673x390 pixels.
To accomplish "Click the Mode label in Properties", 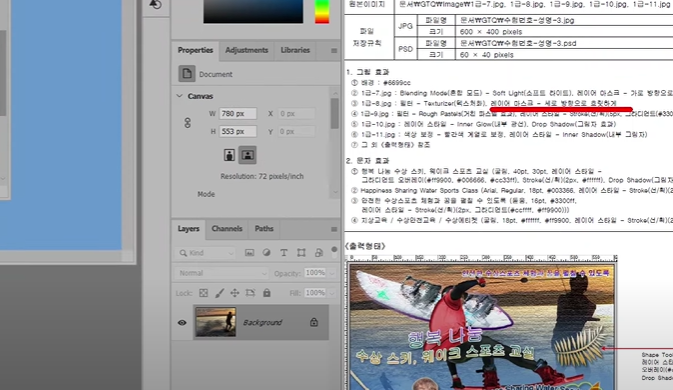I will tap(206, 194).
